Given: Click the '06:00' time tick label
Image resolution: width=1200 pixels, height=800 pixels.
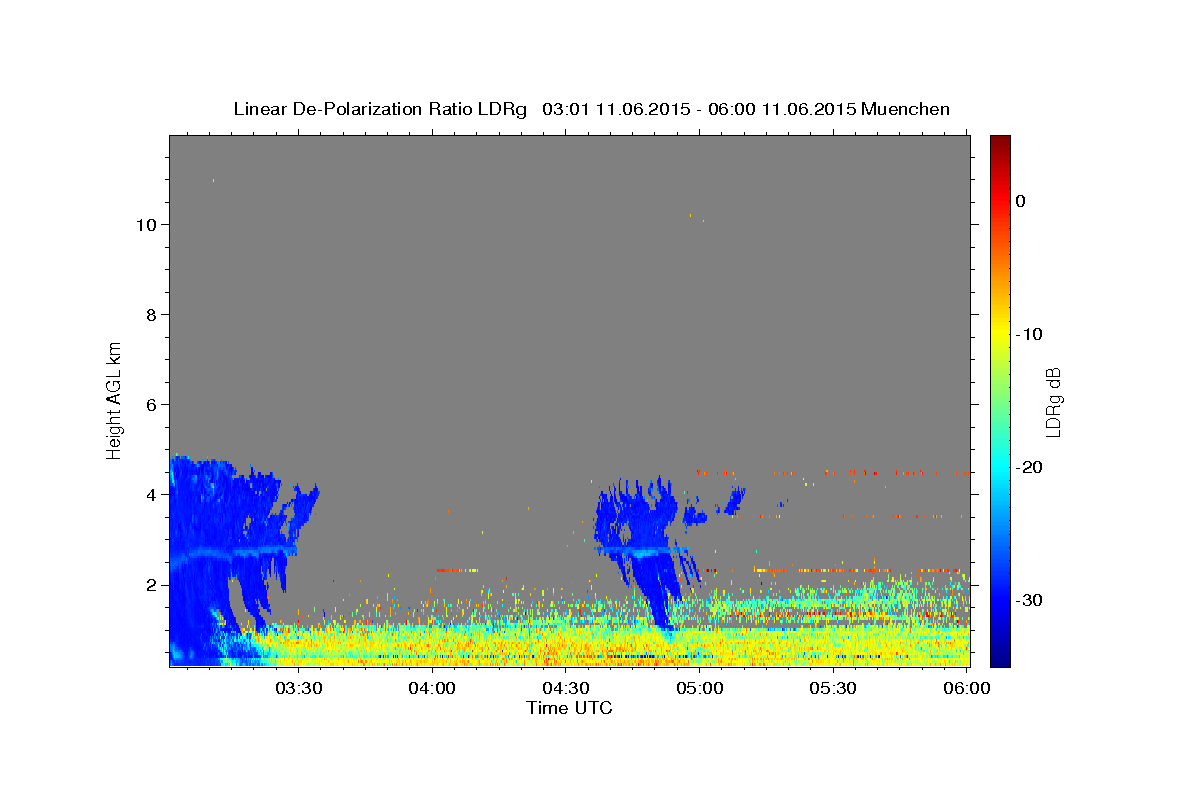Looking at the screenshot, I should (x=968, y=688).
